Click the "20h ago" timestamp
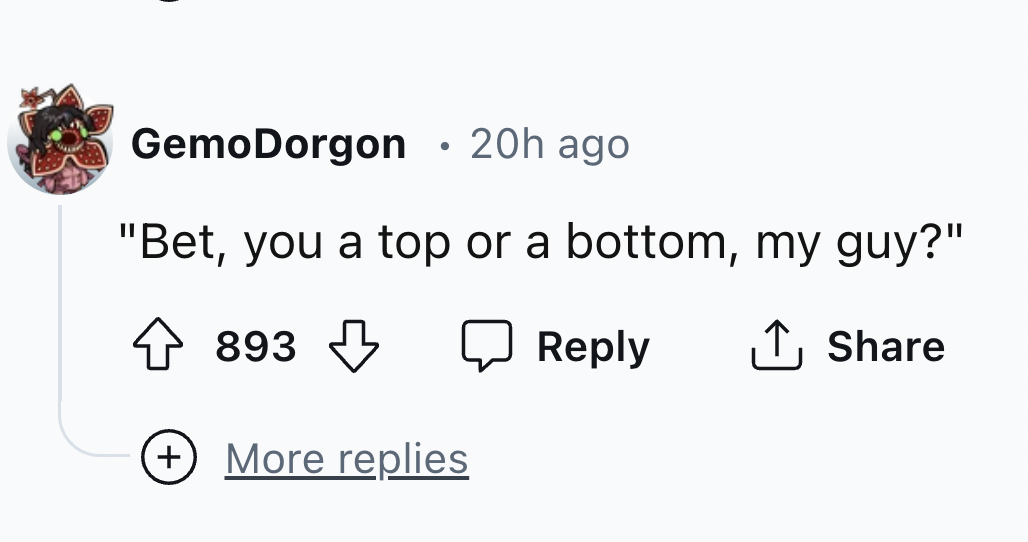Image resolution: width=1028 pixels, height=542 pixels. click(x=549, y=144)
